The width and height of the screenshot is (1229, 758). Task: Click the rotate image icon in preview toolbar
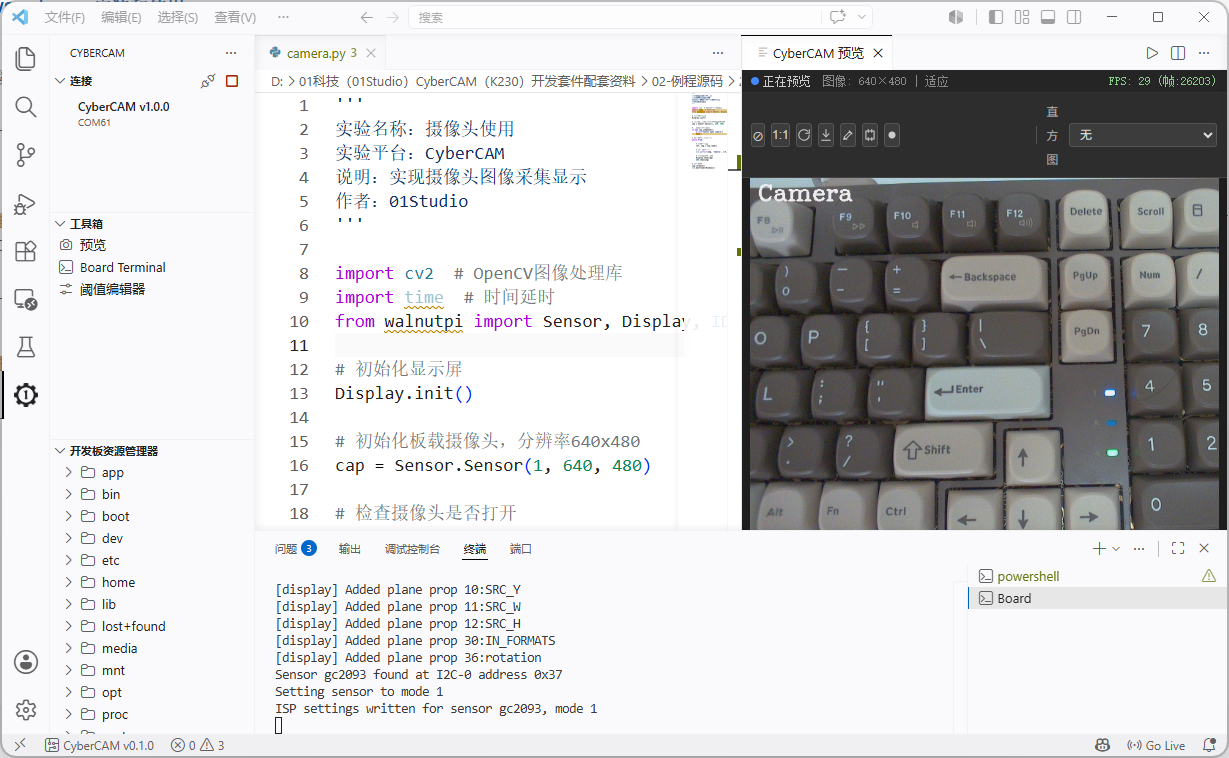tap(804, 135)
